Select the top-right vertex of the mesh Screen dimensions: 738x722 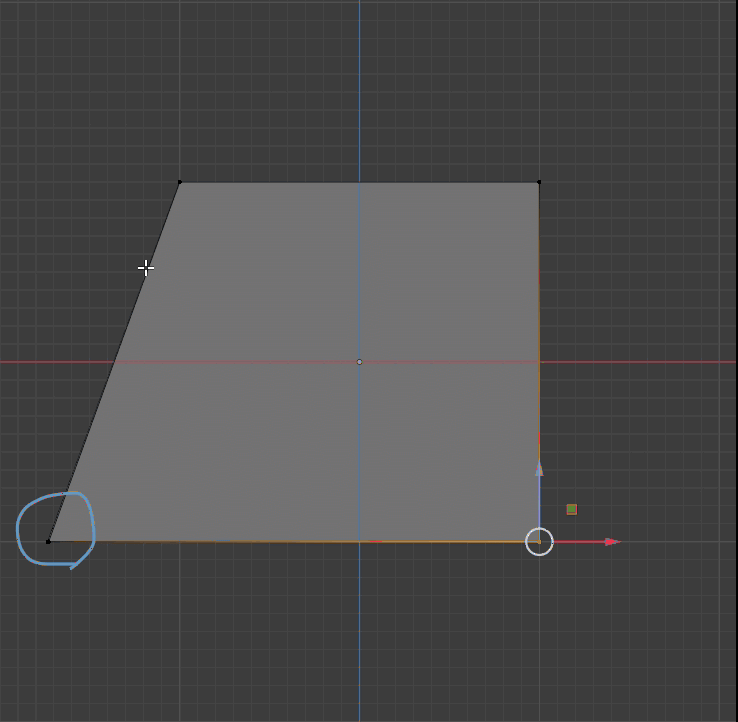539,182
